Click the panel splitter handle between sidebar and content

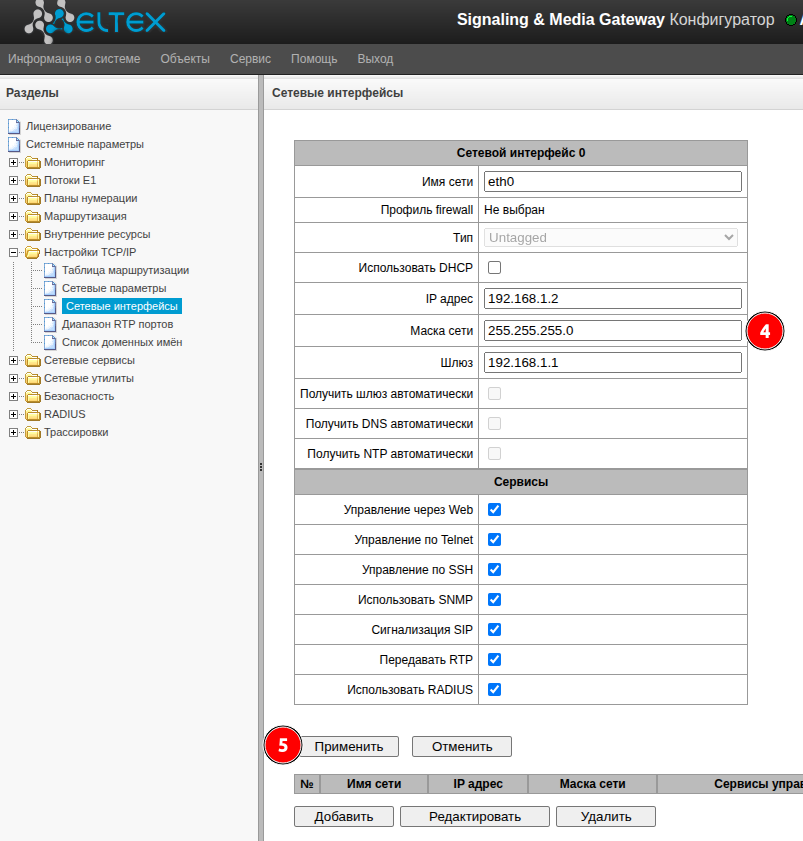point(261,466)
